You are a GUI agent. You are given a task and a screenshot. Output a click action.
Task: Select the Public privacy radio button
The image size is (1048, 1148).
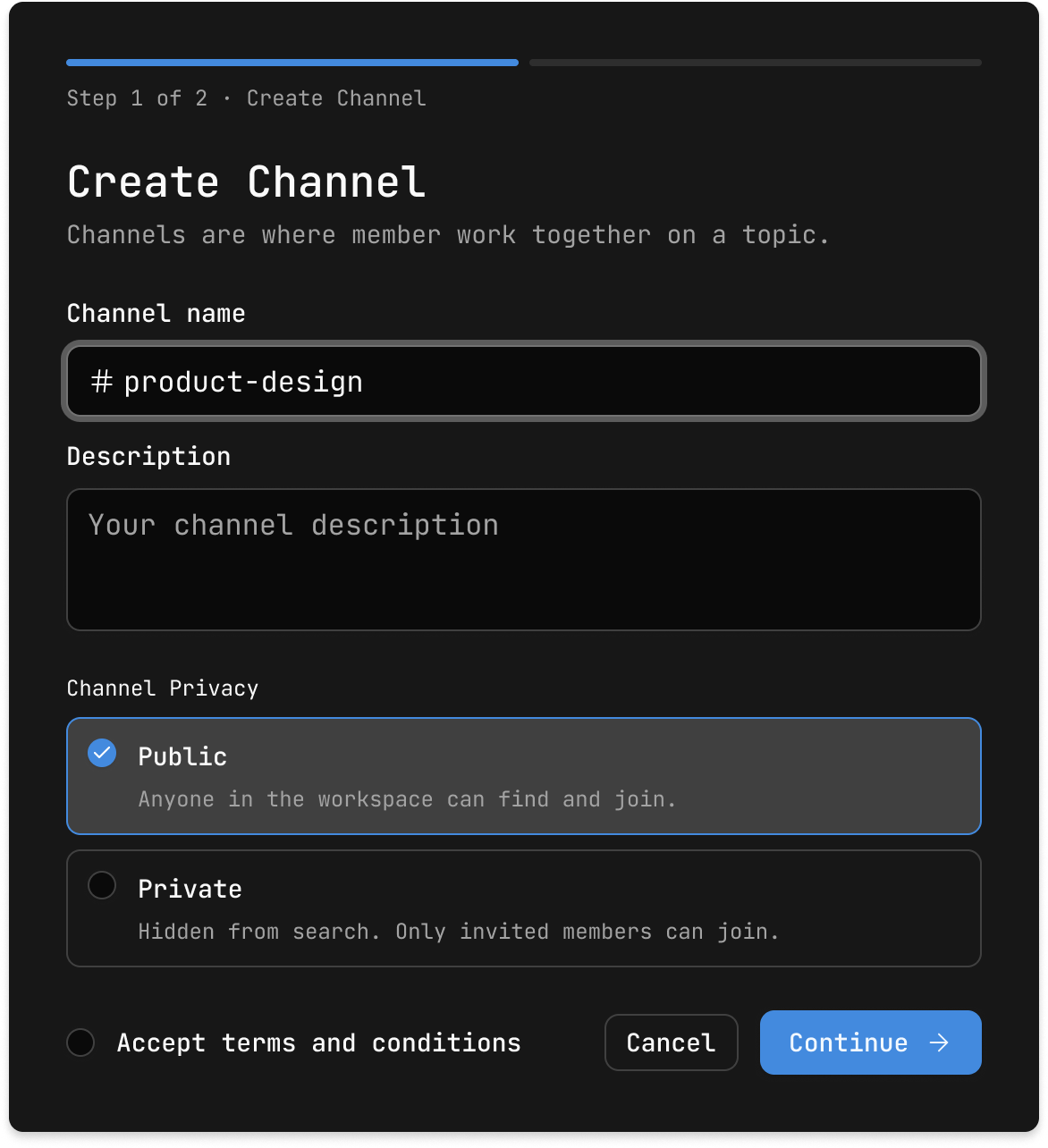[x=102, y=753]
